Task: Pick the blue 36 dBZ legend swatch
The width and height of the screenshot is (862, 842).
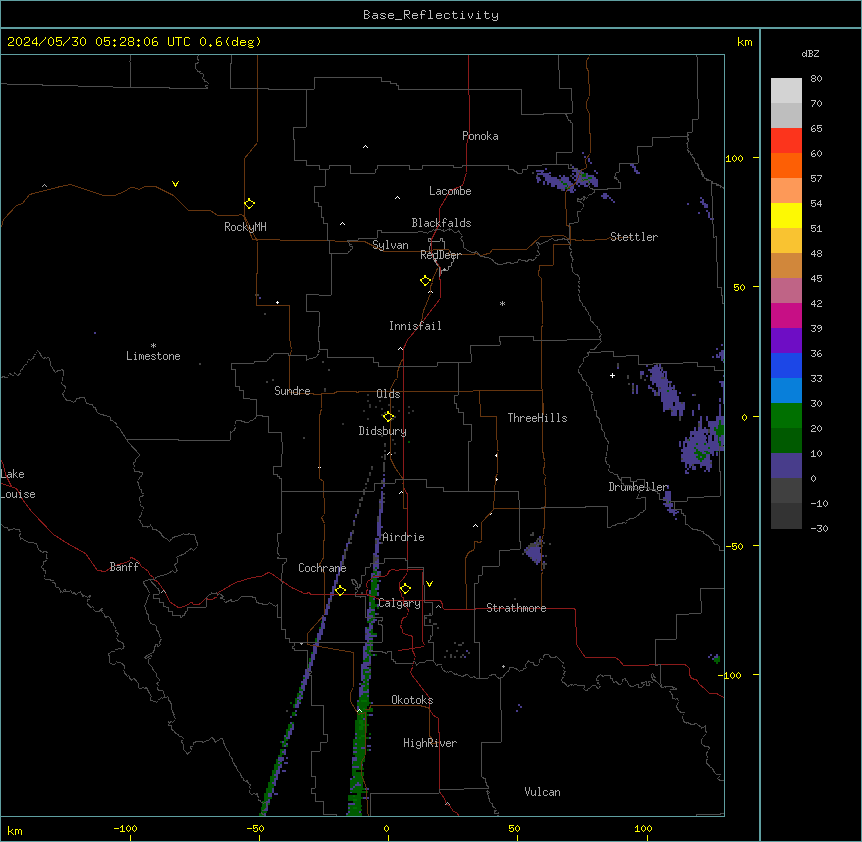Action: click(786, 365)
